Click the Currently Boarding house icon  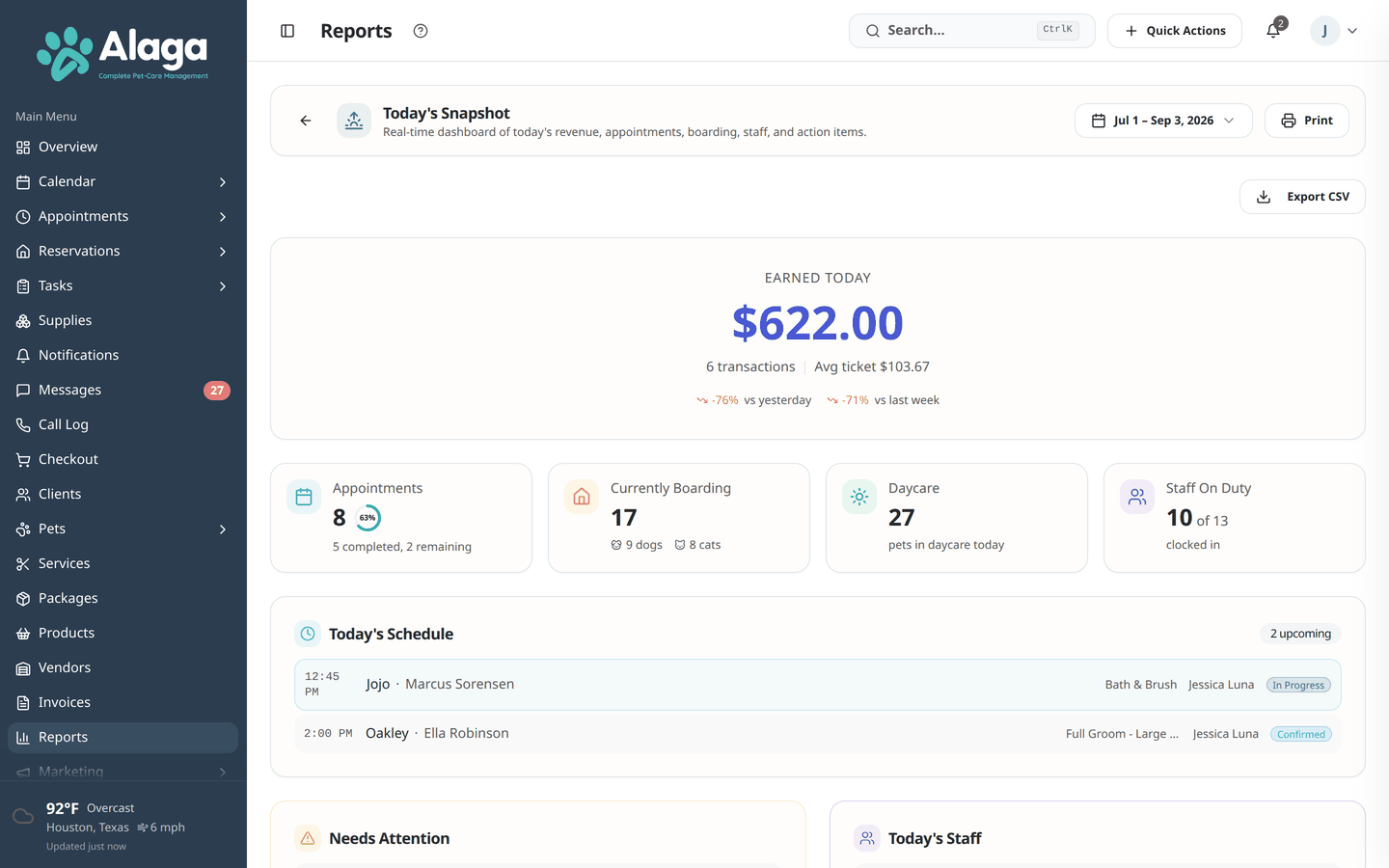point(582,498)
